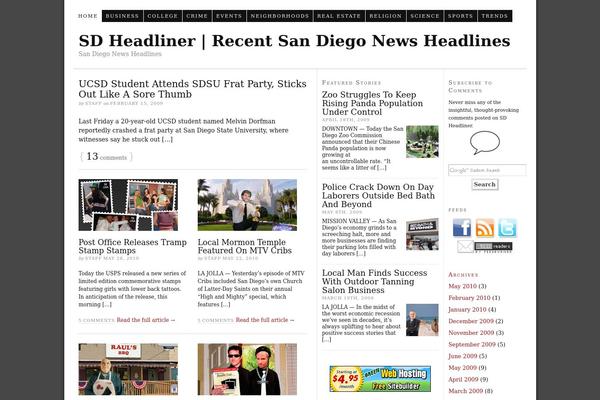600x400 pixels.
Task: Open the February 2010 archive
Action: click(x=469, y=298)
